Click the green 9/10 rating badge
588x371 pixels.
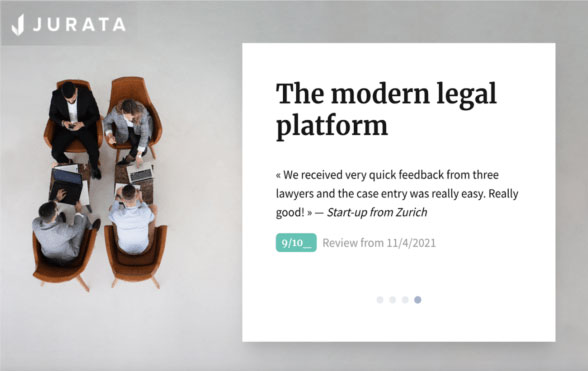296,243
